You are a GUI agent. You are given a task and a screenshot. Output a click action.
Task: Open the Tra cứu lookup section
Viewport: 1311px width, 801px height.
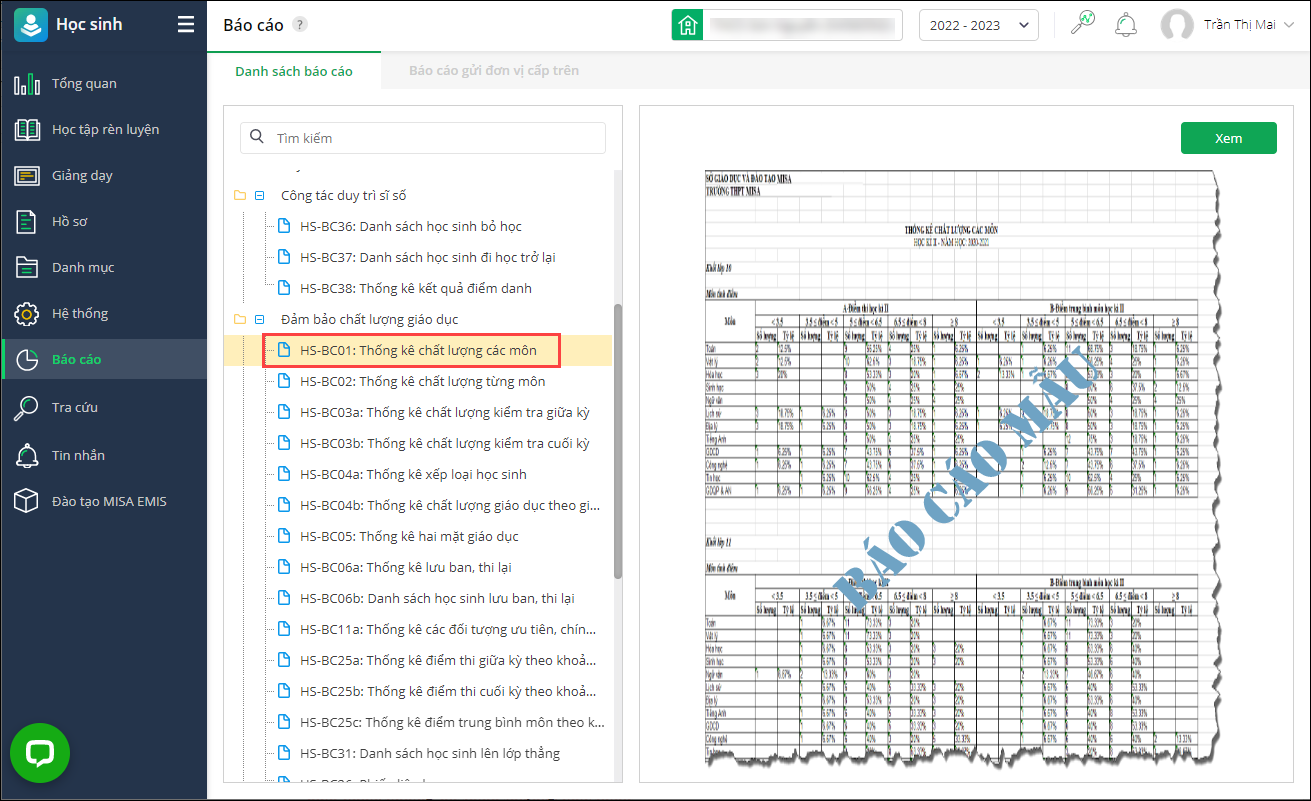pos(104,407)
